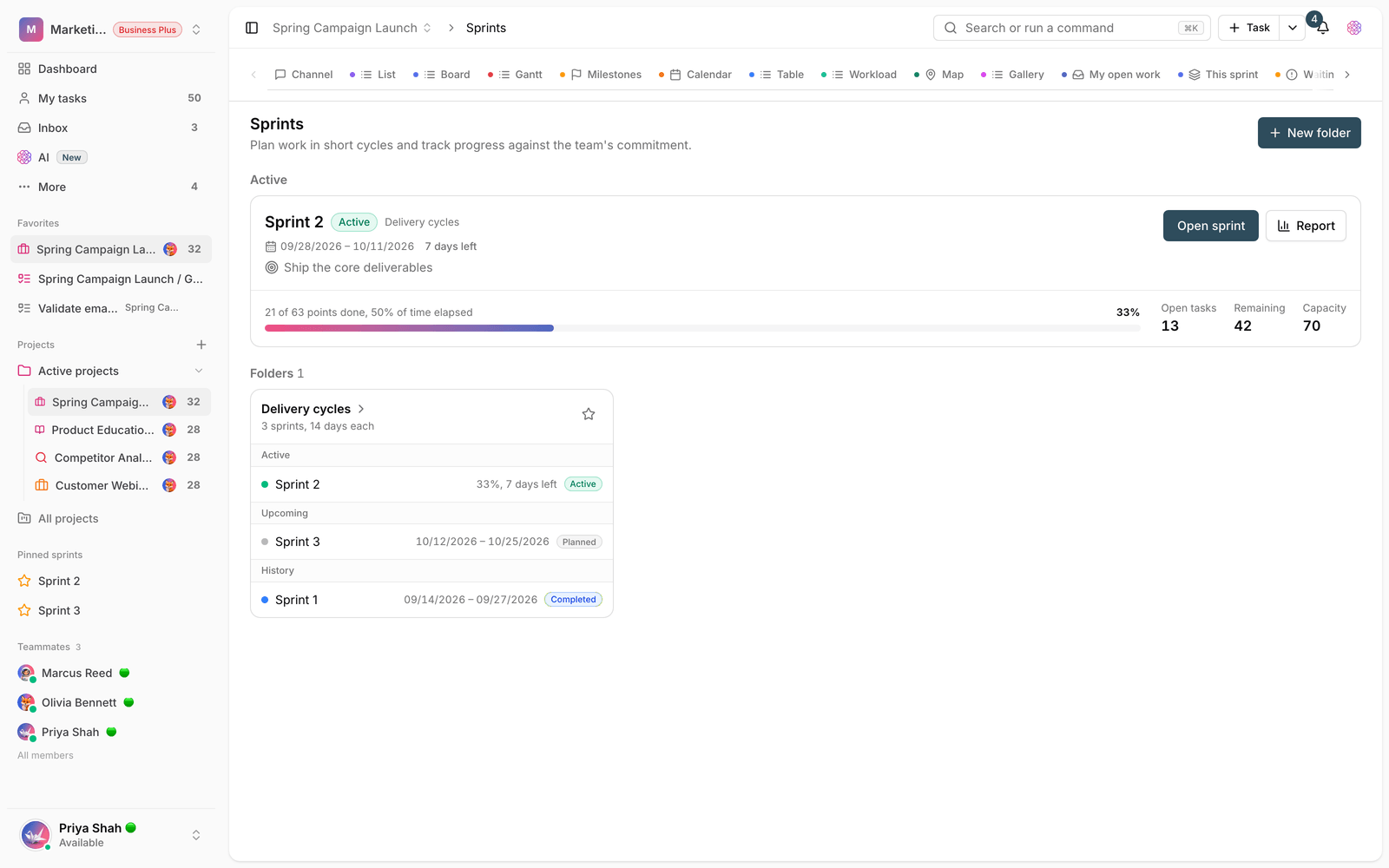Add a new project with plus icon
This screenshot has width=1389, height=868.
(201, 345)
